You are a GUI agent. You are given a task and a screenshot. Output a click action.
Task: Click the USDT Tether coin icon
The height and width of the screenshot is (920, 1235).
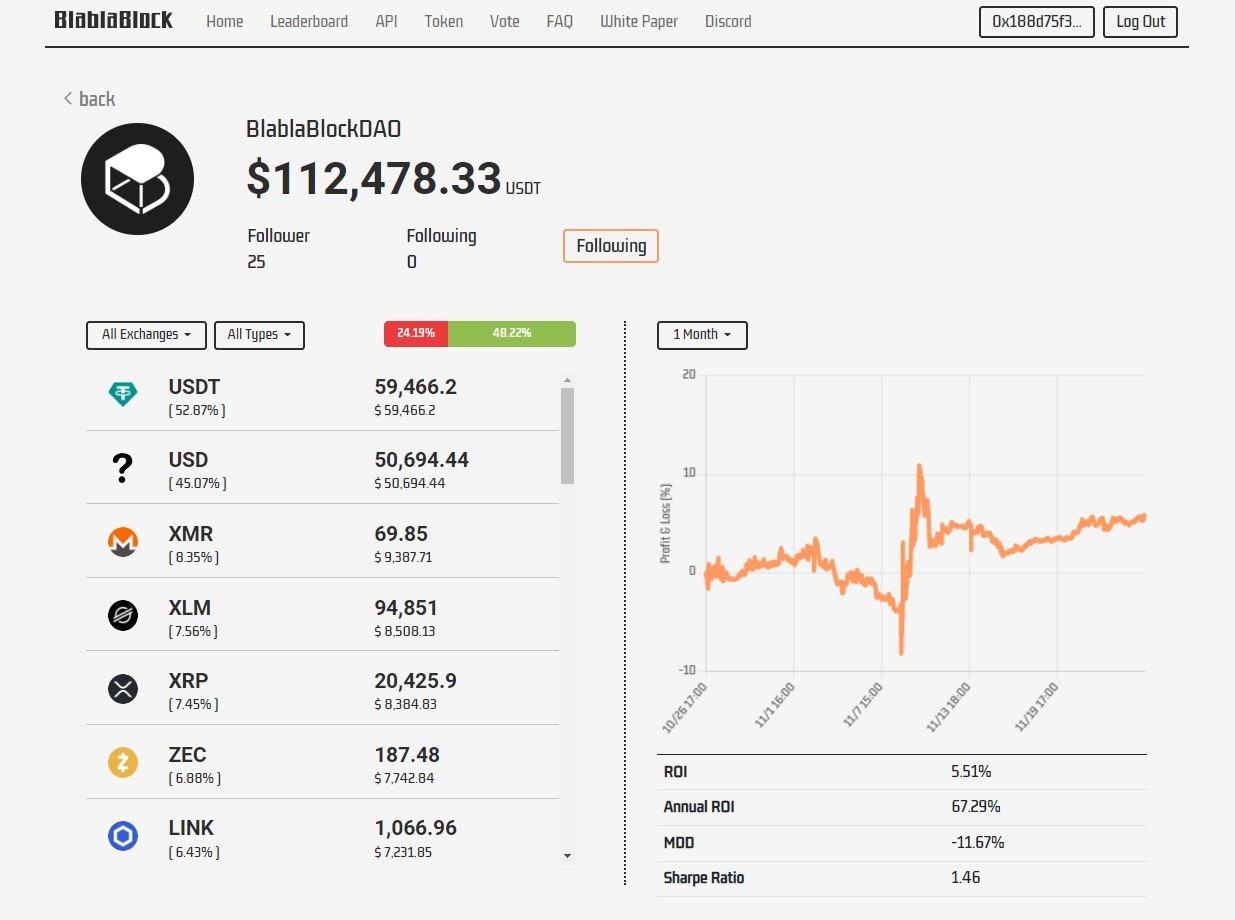123,394
